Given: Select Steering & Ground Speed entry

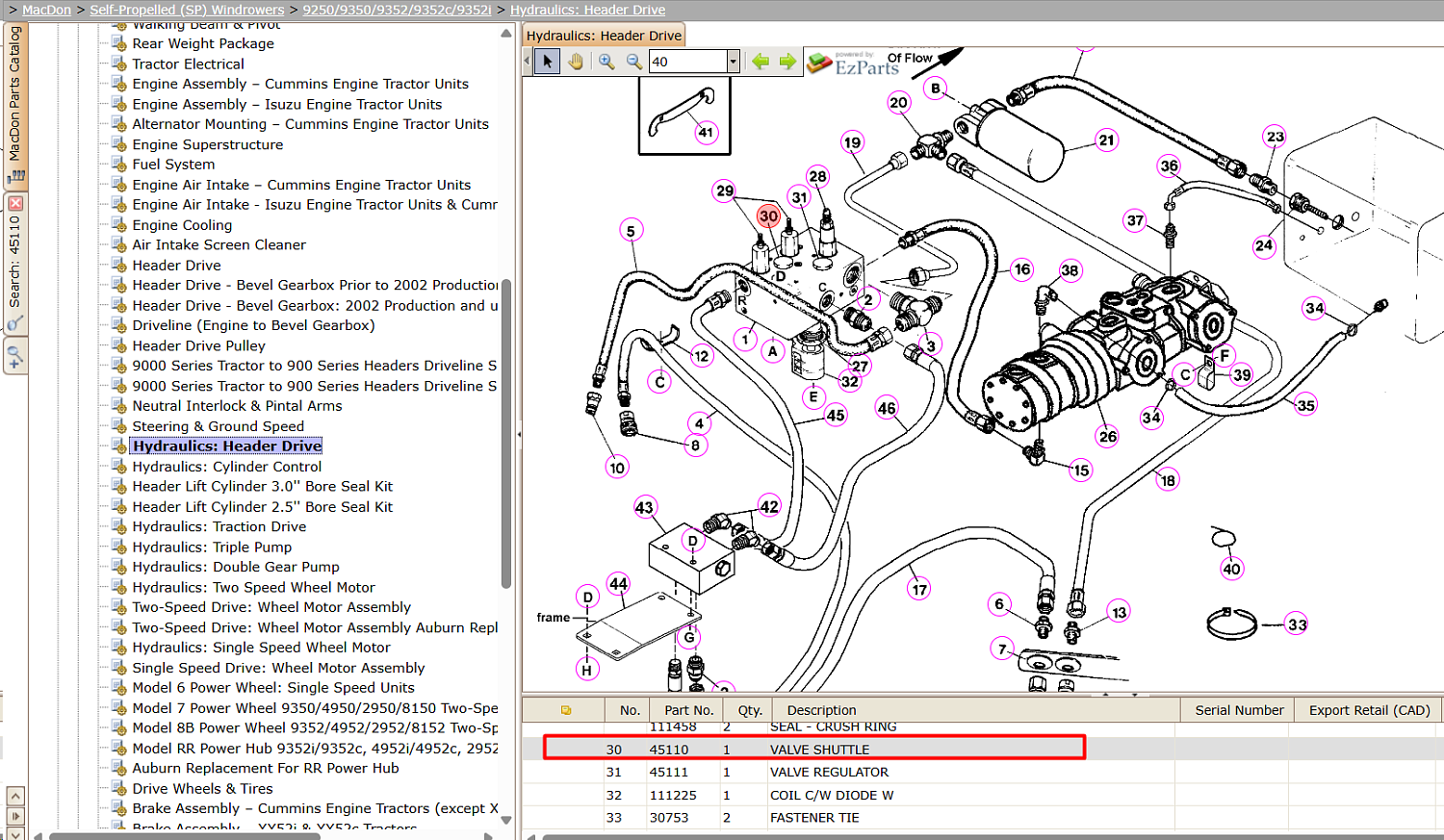Looking at the screenshot, I should pyautogui.click(x=218, y=426).
